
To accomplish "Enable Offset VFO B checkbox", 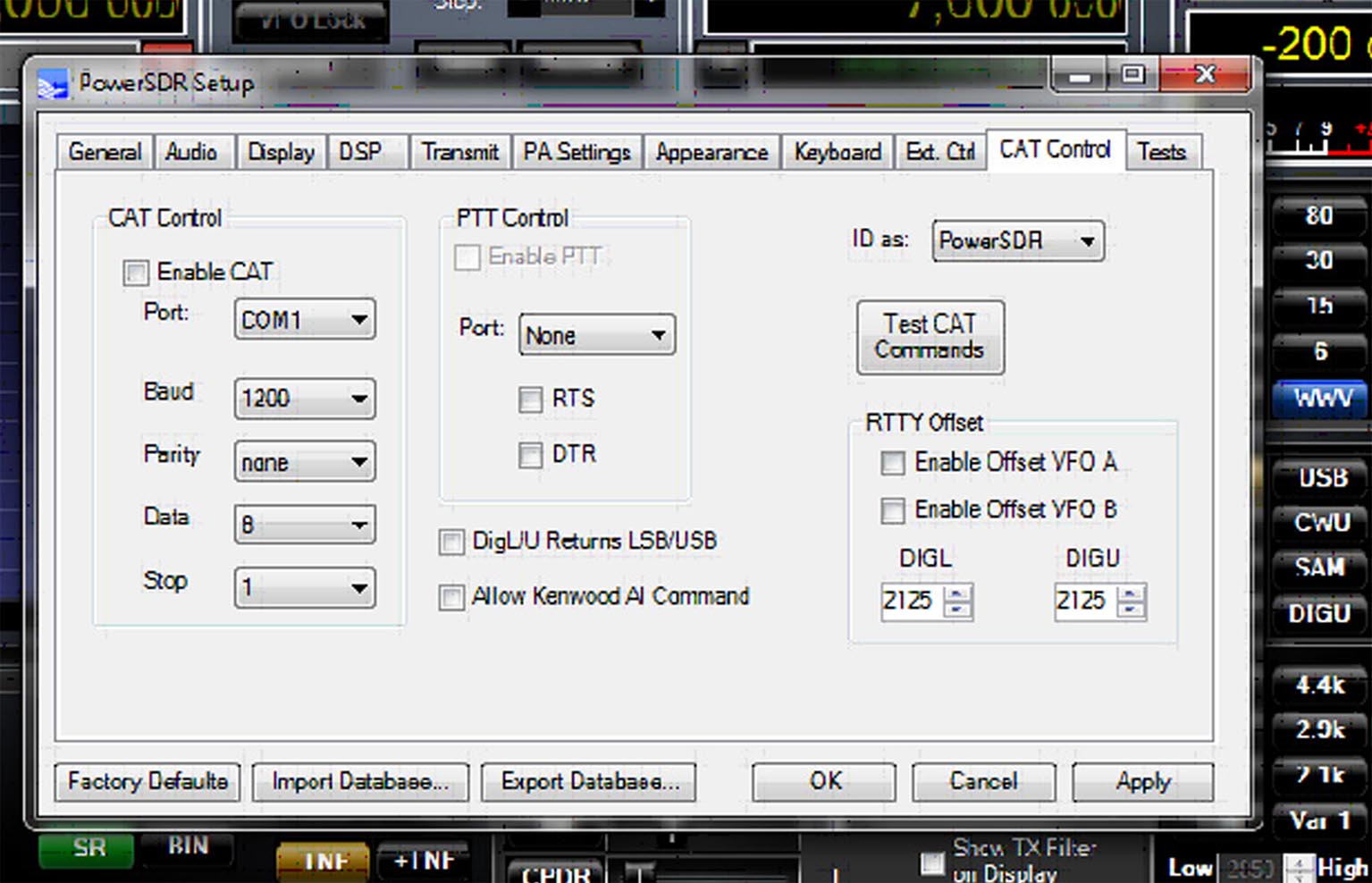I will click(892, 510).
